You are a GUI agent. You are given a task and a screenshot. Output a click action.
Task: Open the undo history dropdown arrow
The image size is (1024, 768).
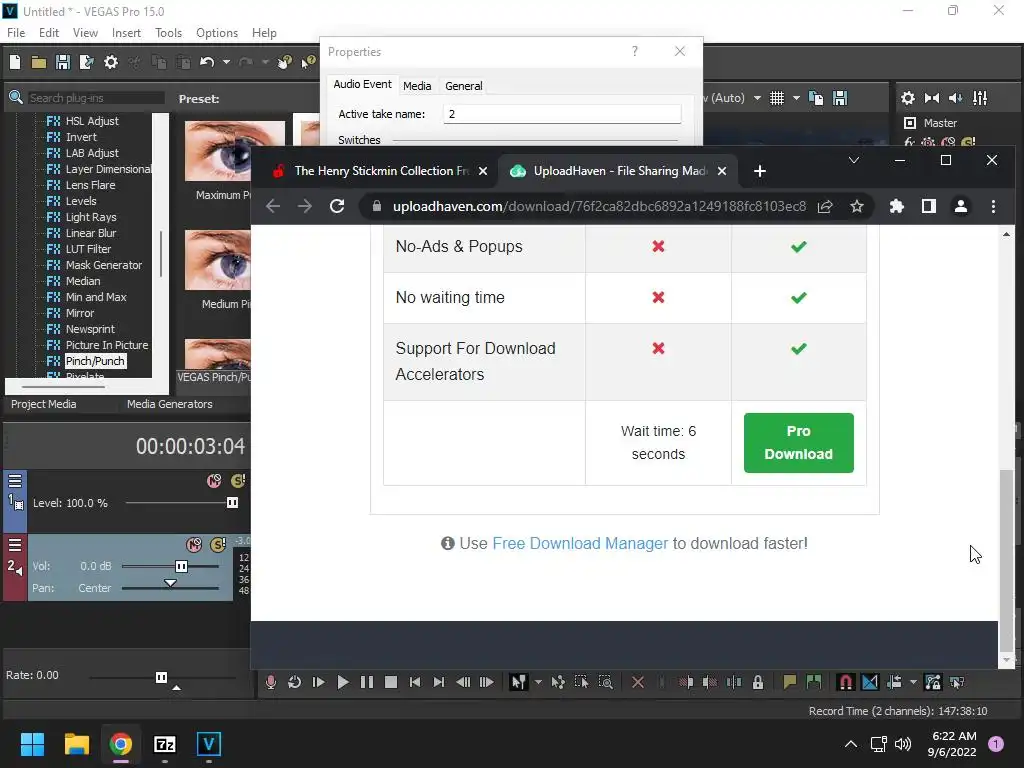[226, 62]
